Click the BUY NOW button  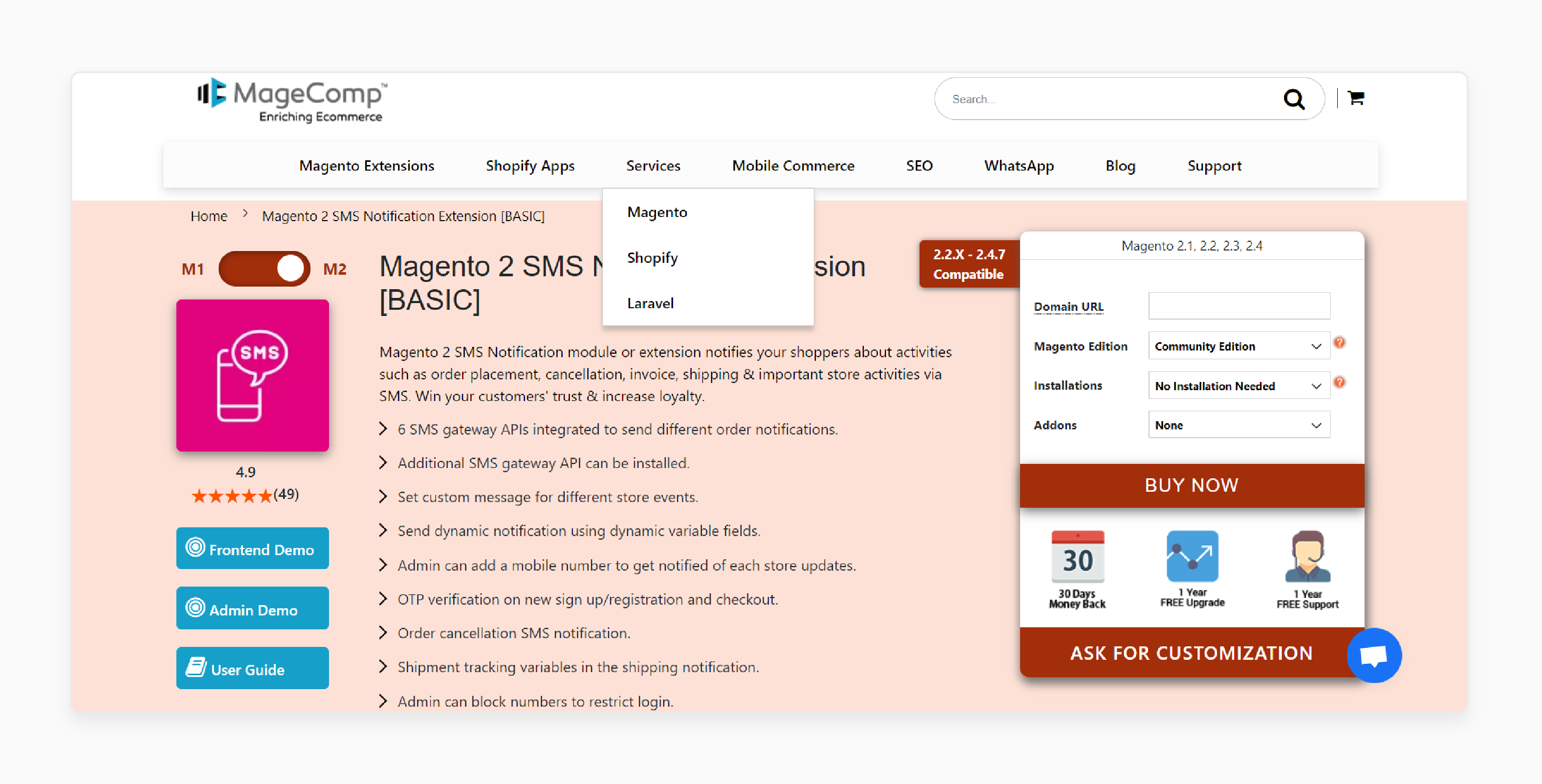[x=1192, y=485]
